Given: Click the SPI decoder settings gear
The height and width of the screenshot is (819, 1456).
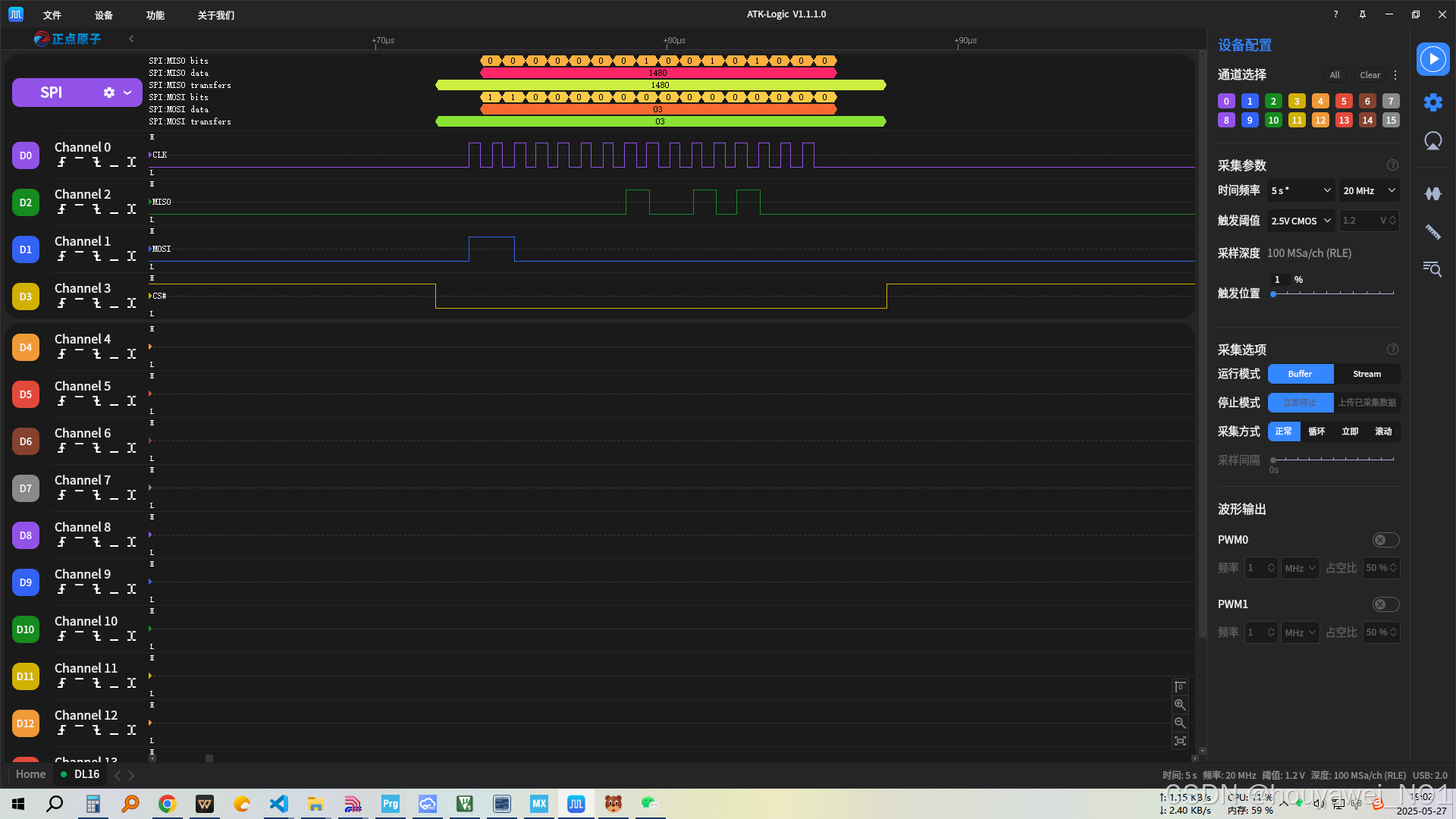Looking at the screenshot, I should pyautogui.click(x=109, y=93).
